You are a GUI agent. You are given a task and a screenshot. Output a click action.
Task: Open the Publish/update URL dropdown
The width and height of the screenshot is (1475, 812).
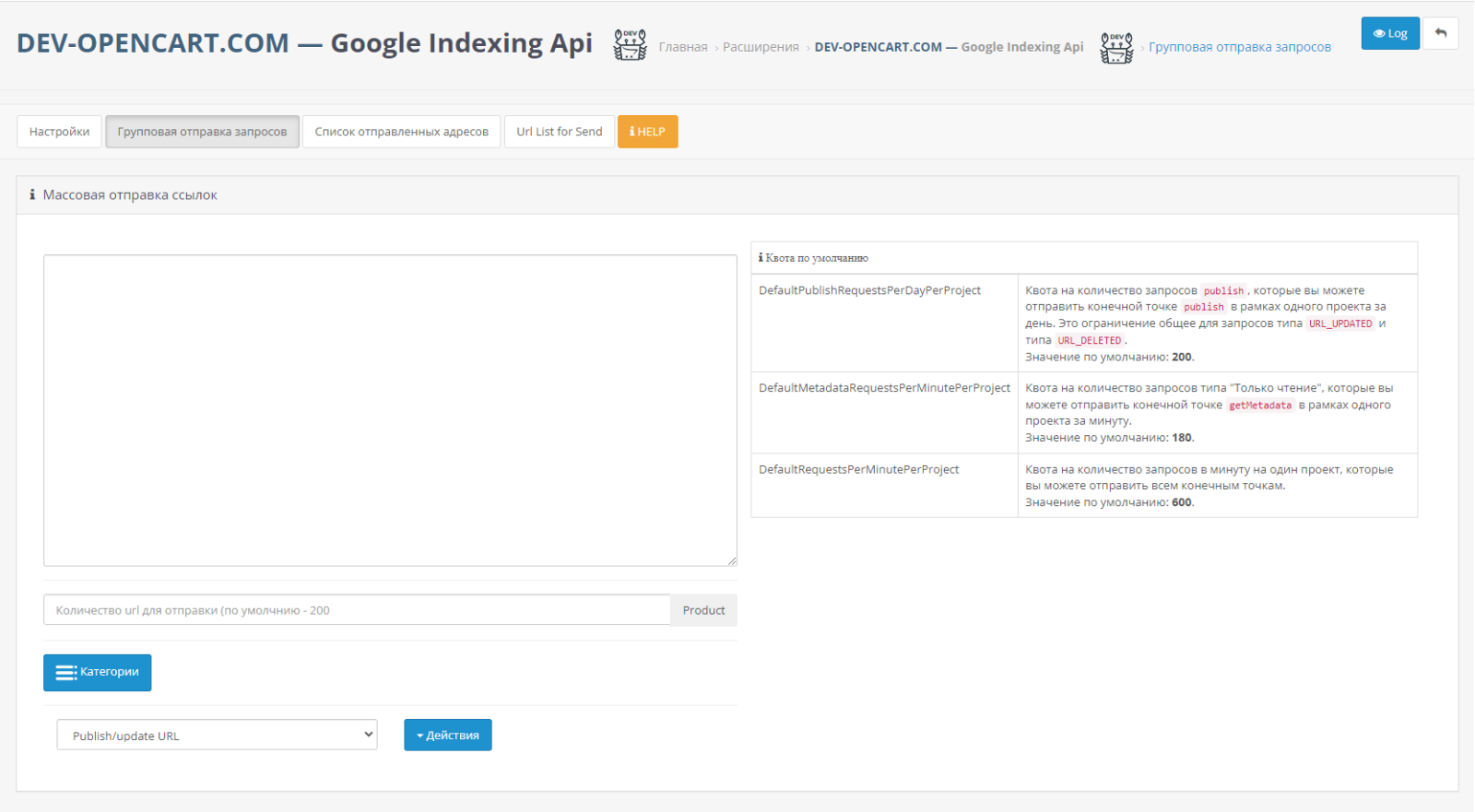pos(217,735)
